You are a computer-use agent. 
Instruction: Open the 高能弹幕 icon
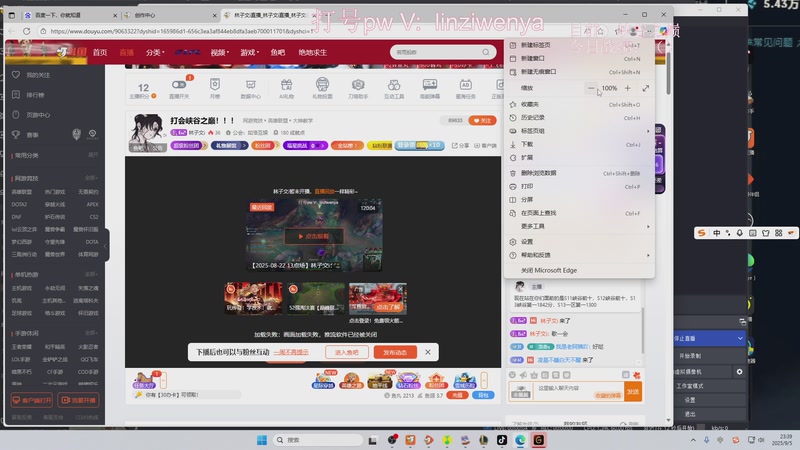click(430, 85)
